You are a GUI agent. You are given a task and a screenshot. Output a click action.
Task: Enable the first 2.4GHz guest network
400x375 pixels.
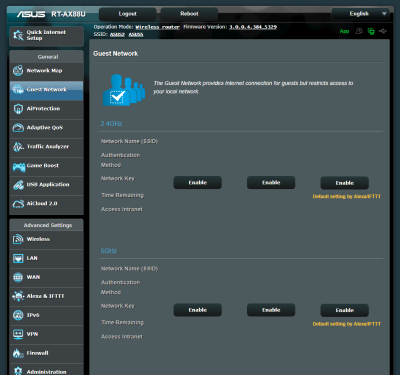tap(198, 183)
